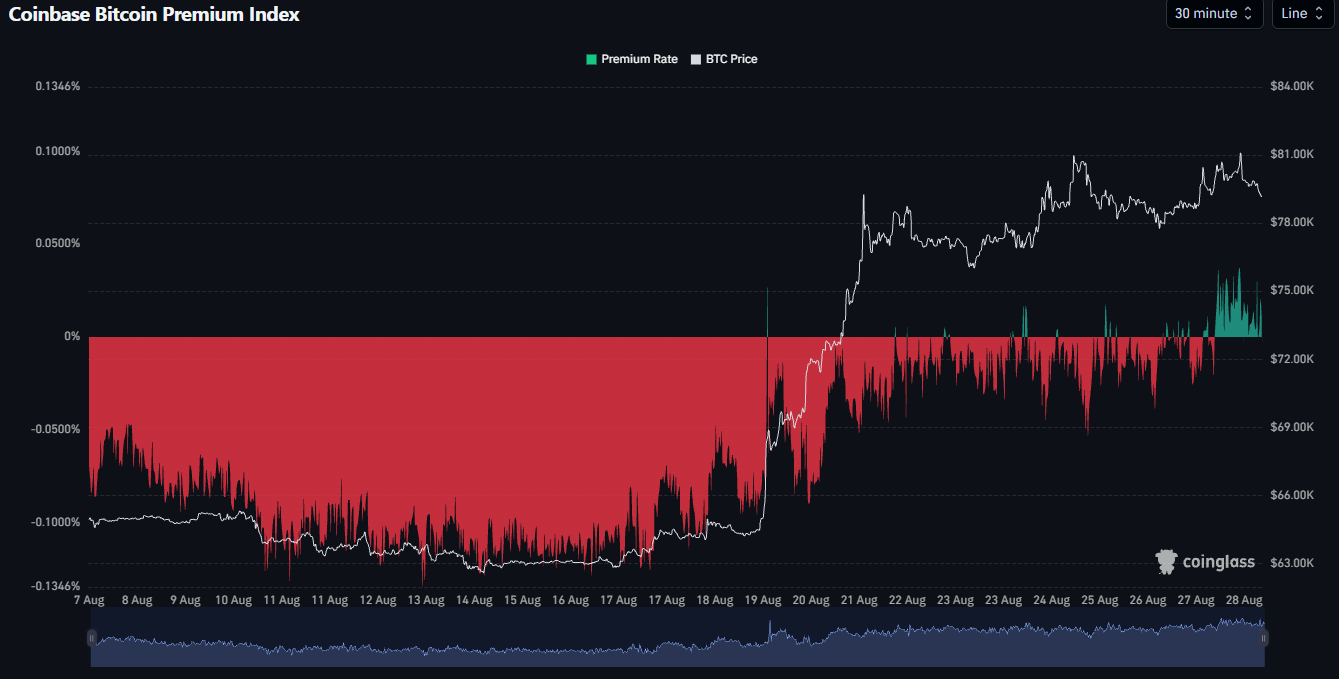Click the $63.00K price axis label
This screenshot has width=1339, height=679.
click(1290, 563)
